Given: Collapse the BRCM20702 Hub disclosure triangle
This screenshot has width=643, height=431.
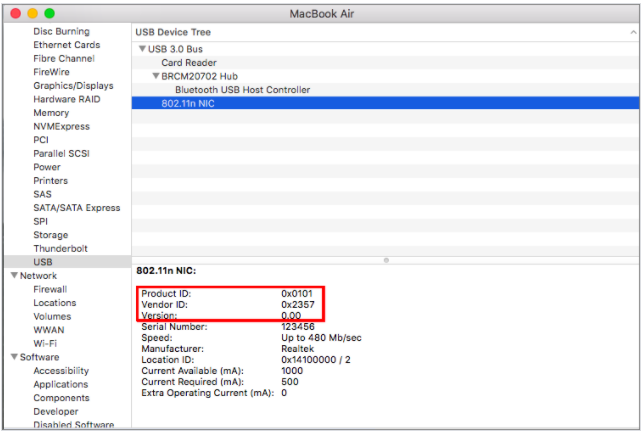Looking at the screenshot, I should click(x=155, y=76).
